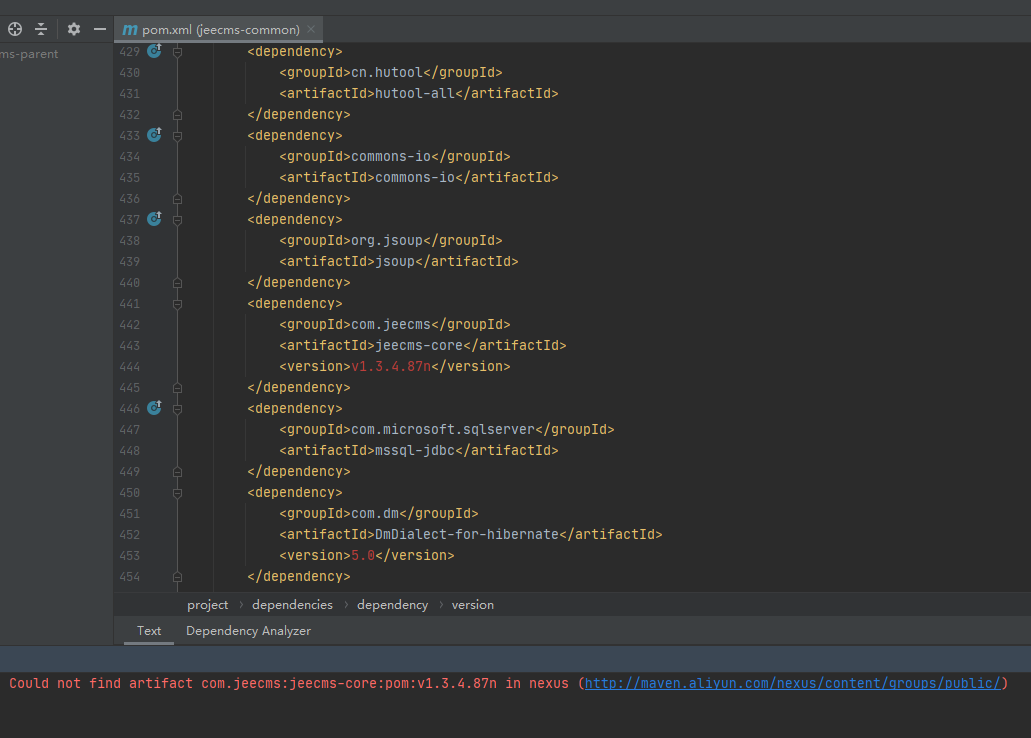Fold the mssql-jdbc dependency at line 446
The image size is (1031, 738).
177,408
